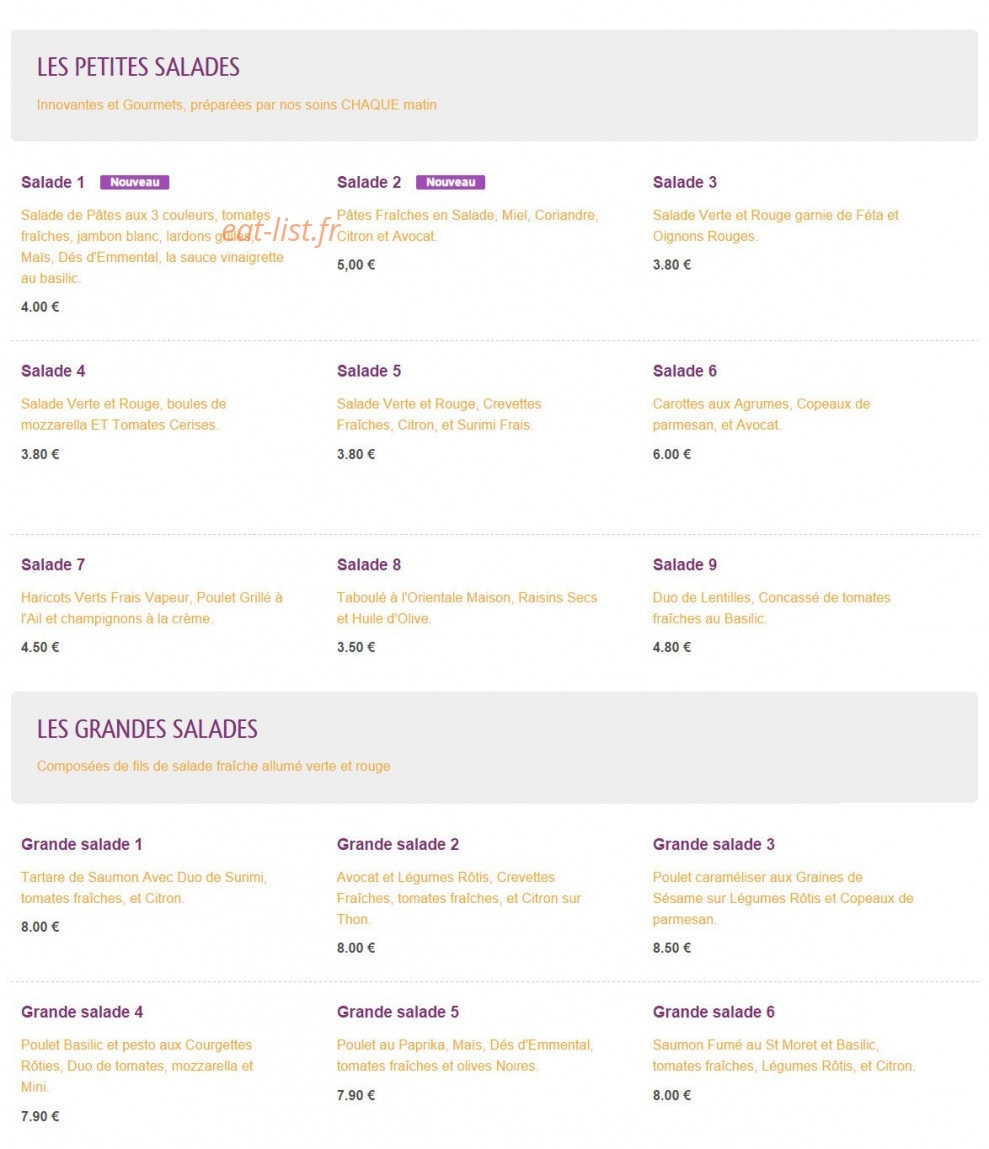989x1149 pixels.
Task: Select the Salade 3 heading
Action: [x=684, y=182]
